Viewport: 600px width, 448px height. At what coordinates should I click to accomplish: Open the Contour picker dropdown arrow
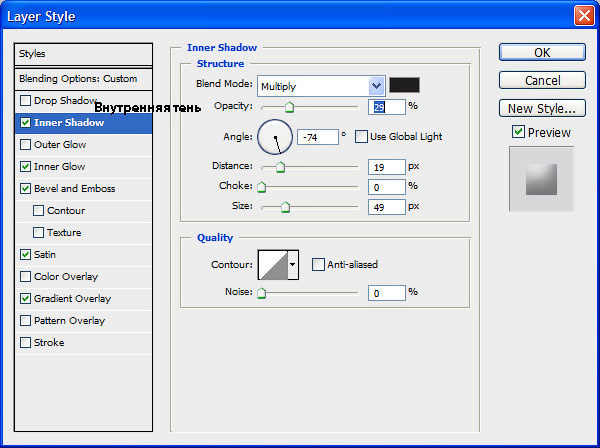click(293, 265)
